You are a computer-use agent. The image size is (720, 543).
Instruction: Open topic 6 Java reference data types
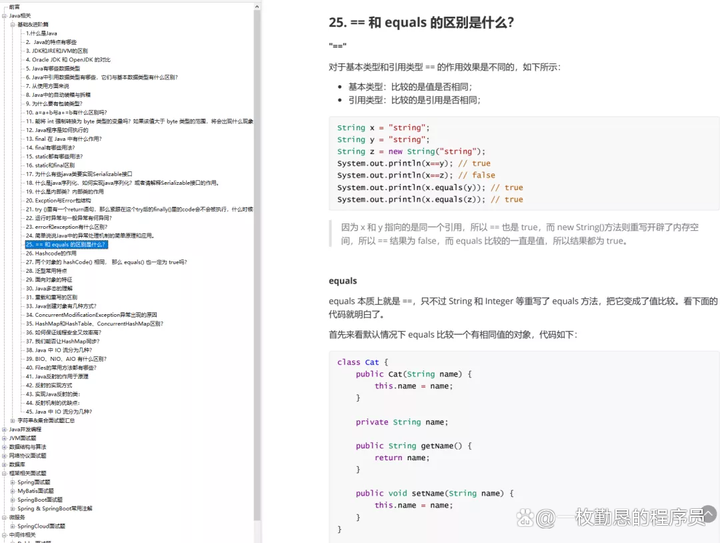coord(101,77)
